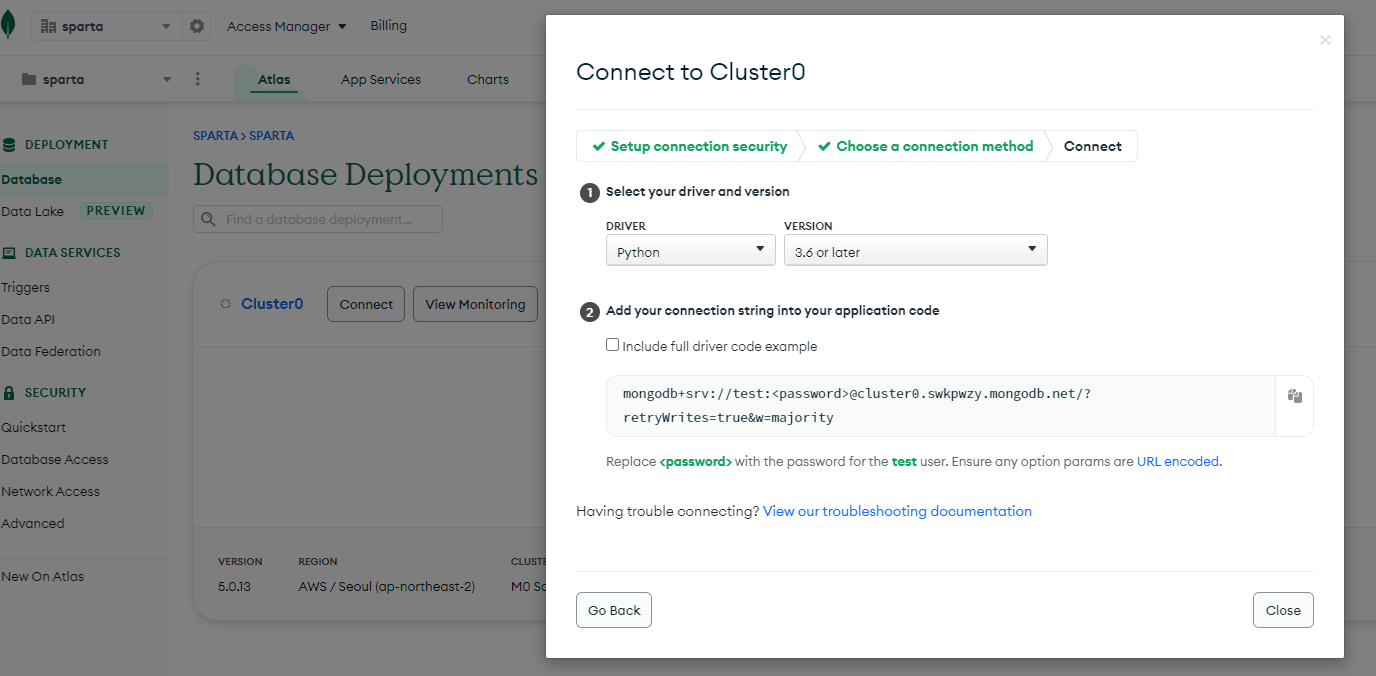Viewport: 1376px width, 676px height.
Task: Switch to the Charts tab
Action: tap(488, 80)
